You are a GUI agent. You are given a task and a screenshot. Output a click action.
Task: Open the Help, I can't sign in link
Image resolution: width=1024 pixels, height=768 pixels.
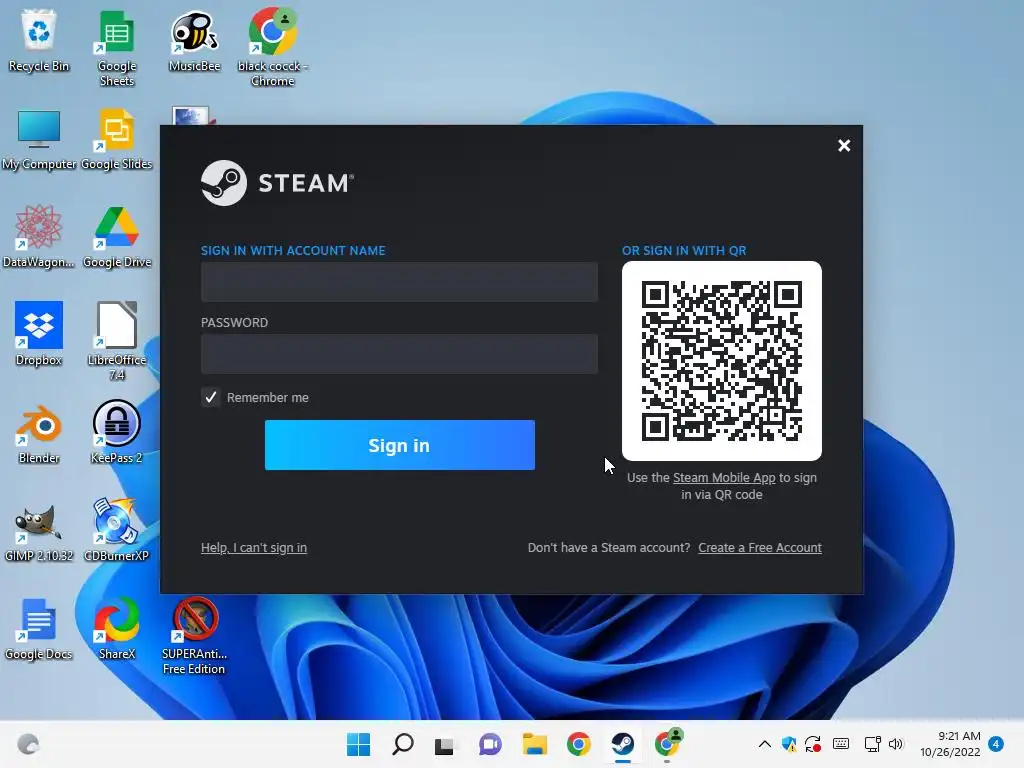point(254,547)
